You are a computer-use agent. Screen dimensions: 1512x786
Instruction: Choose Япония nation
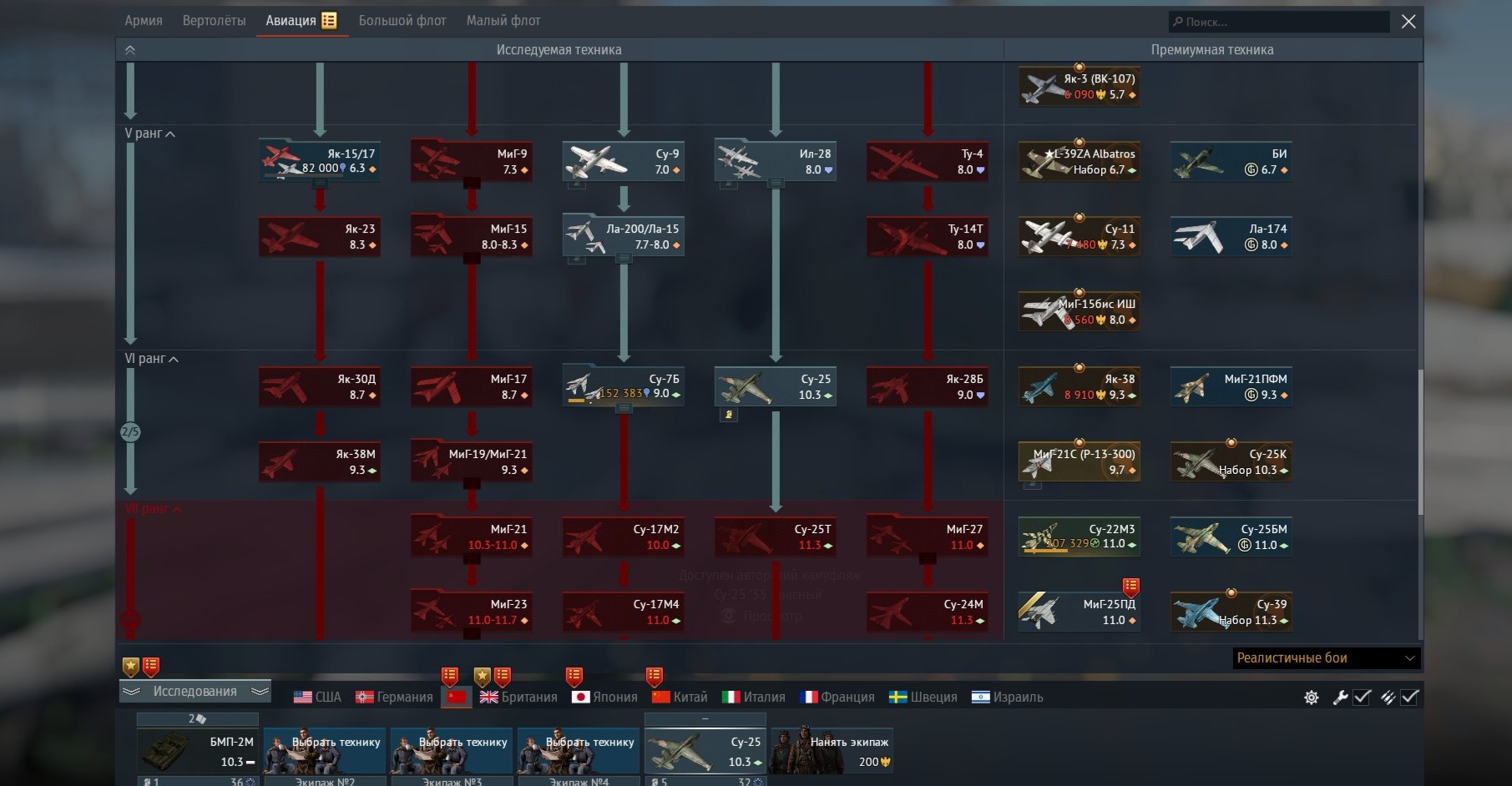[x=604, y=697]
